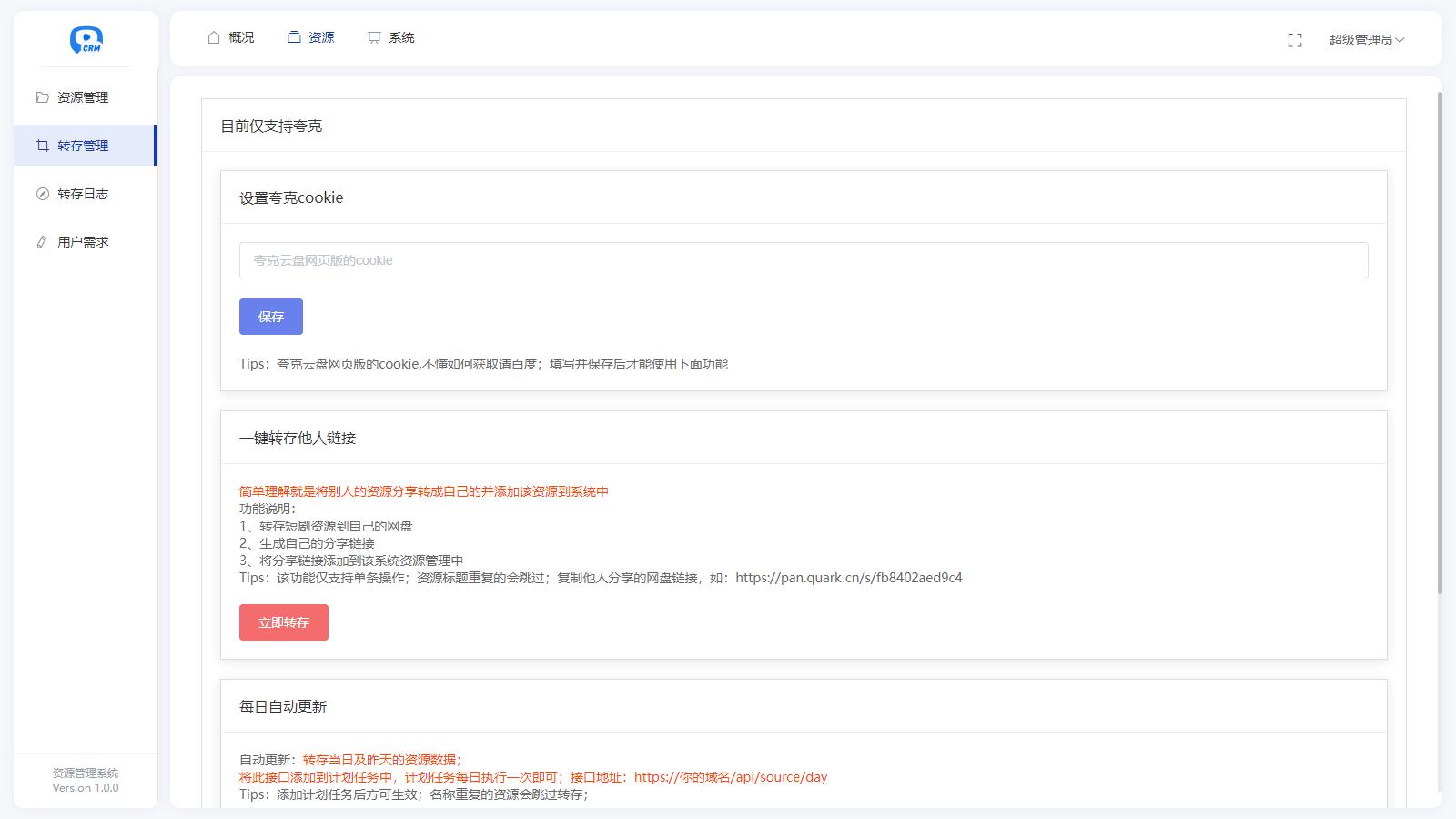Open 资源管理 in the sidebar menu
This screenshot has height=819, width=1456.
pyautogui.click(x=83, y=97)
